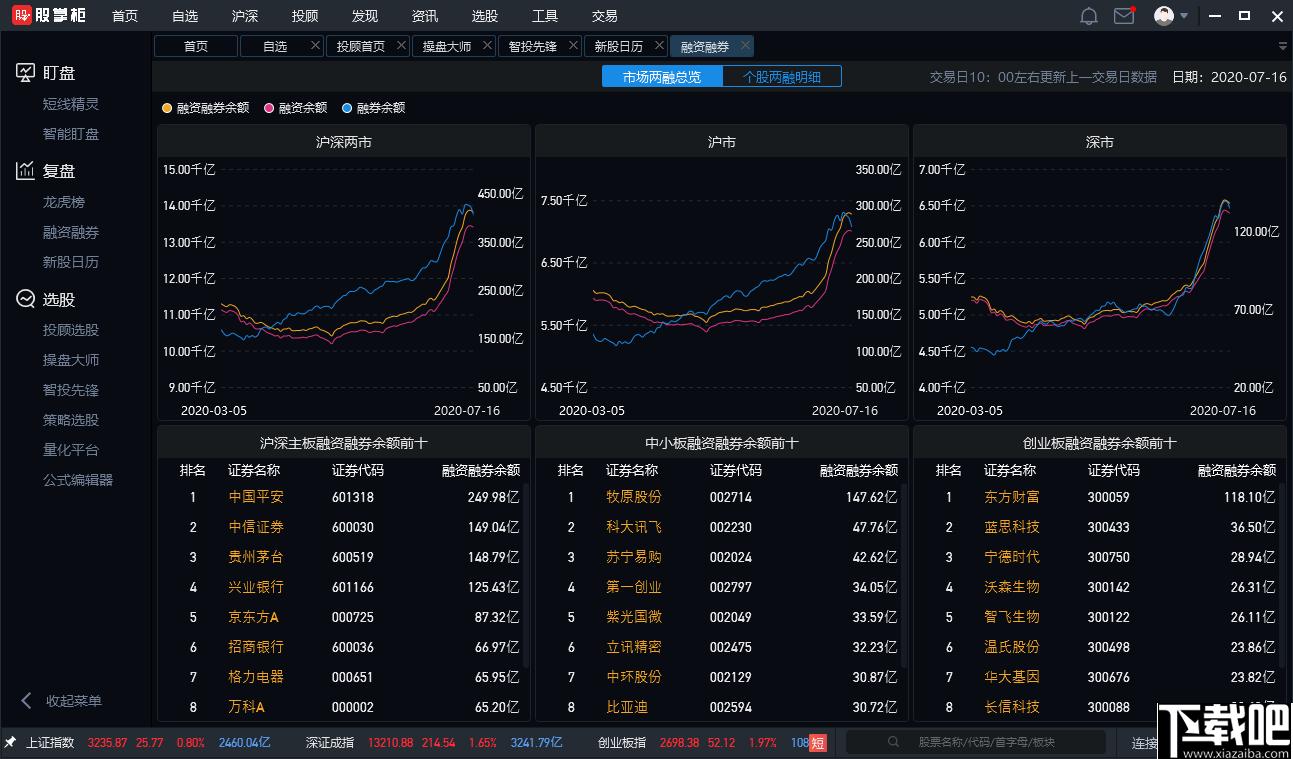Toggle the 融券余额 blue legend
The width and height of the screenshot is (1293, 759).
tap(374, 108)
